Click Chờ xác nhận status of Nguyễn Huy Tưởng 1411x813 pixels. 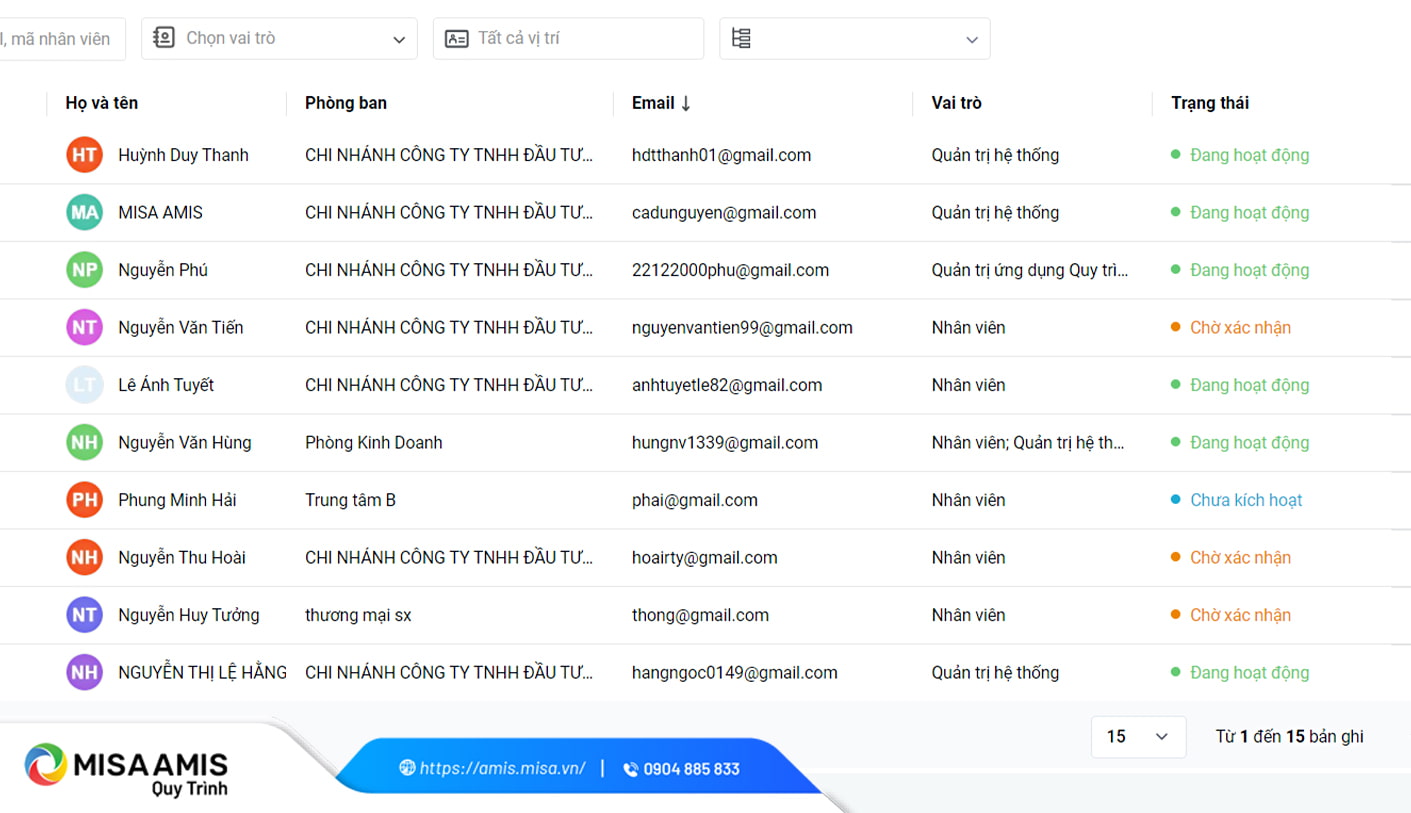(1231, 615)
